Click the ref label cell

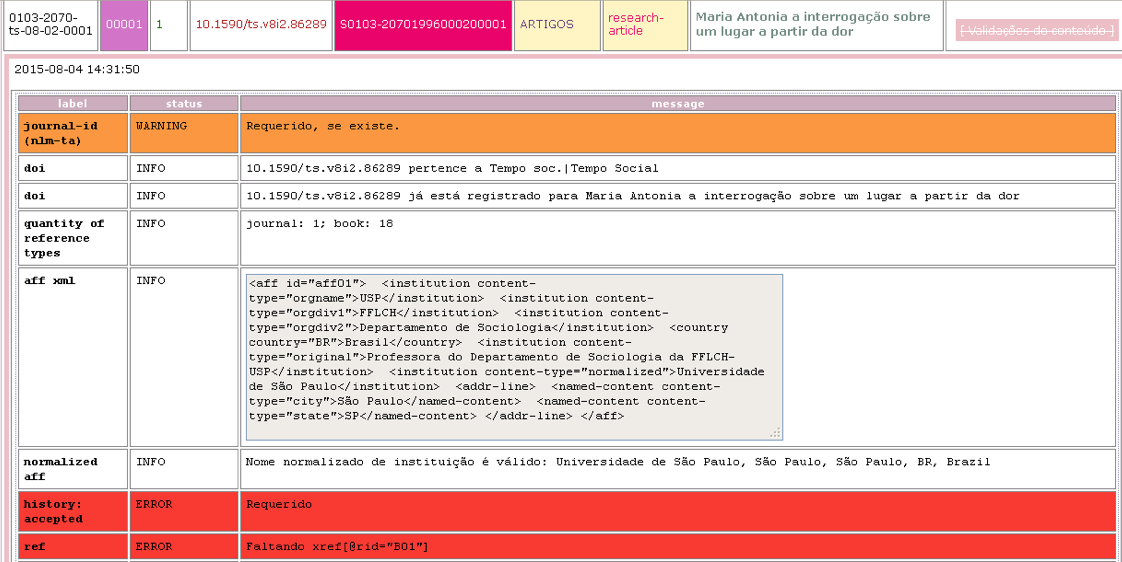[x=73, y=546]
